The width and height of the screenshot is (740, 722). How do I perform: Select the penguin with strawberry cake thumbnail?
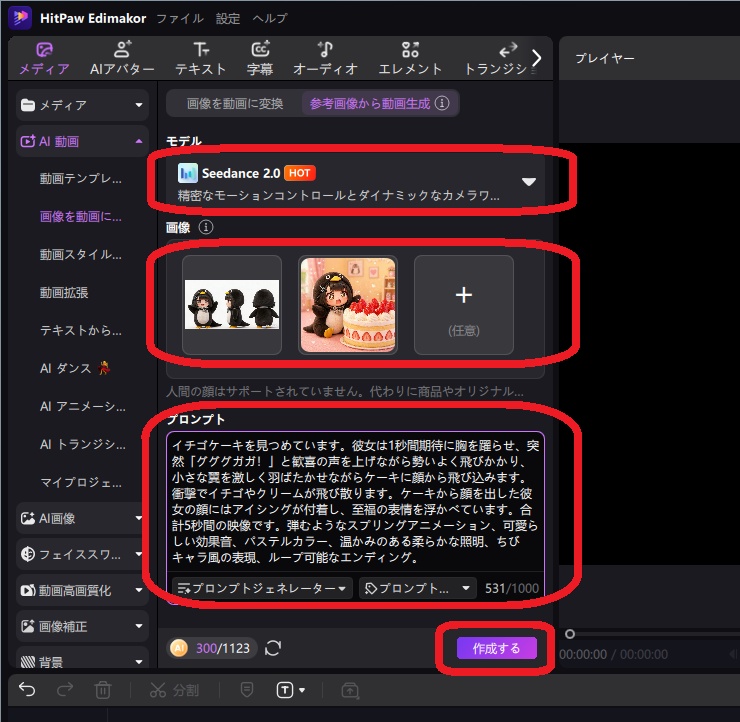click(348, 305)
